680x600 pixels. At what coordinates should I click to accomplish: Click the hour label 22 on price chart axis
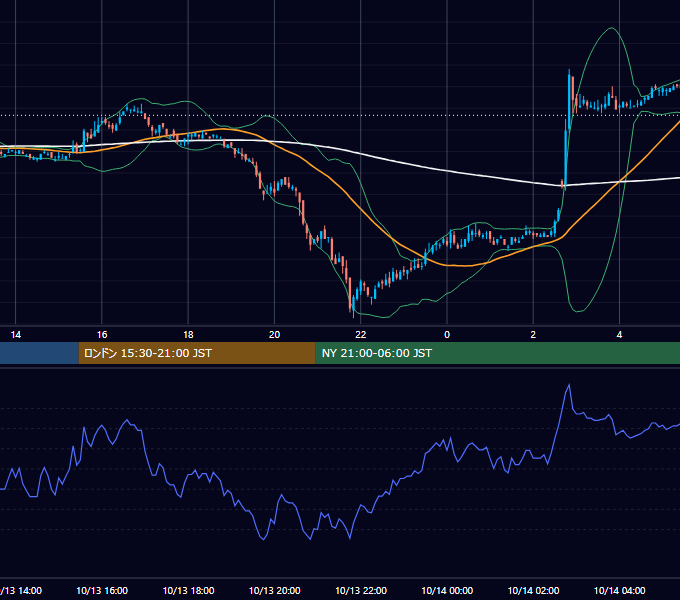coord(361,335)
